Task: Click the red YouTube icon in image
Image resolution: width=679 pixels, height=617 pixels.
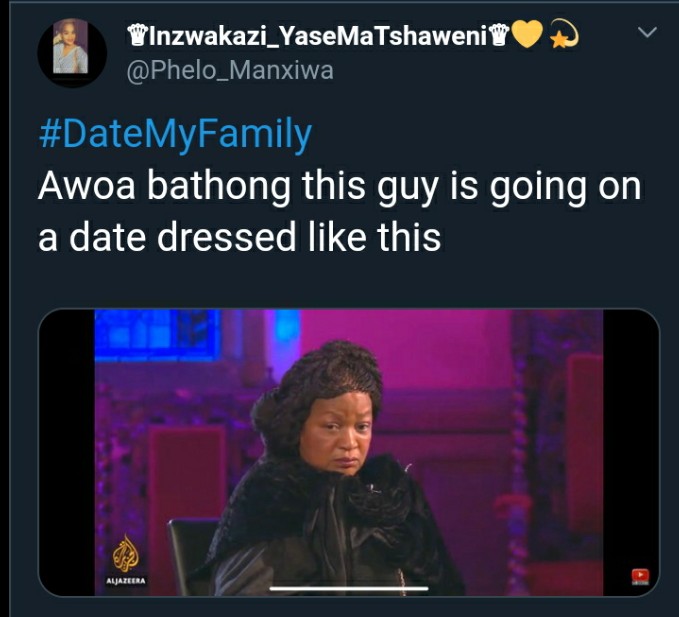Action: 640,576
